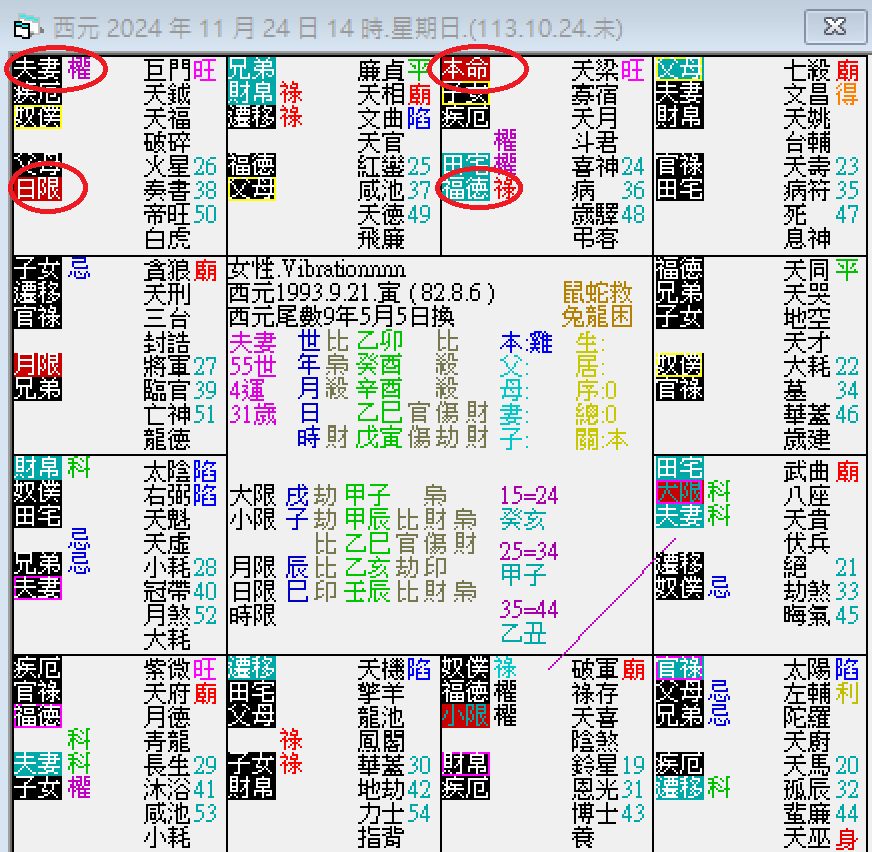Click the circled 福德 tag with green 祿
This screenshot has height=852, width=872.
point(470,188)
